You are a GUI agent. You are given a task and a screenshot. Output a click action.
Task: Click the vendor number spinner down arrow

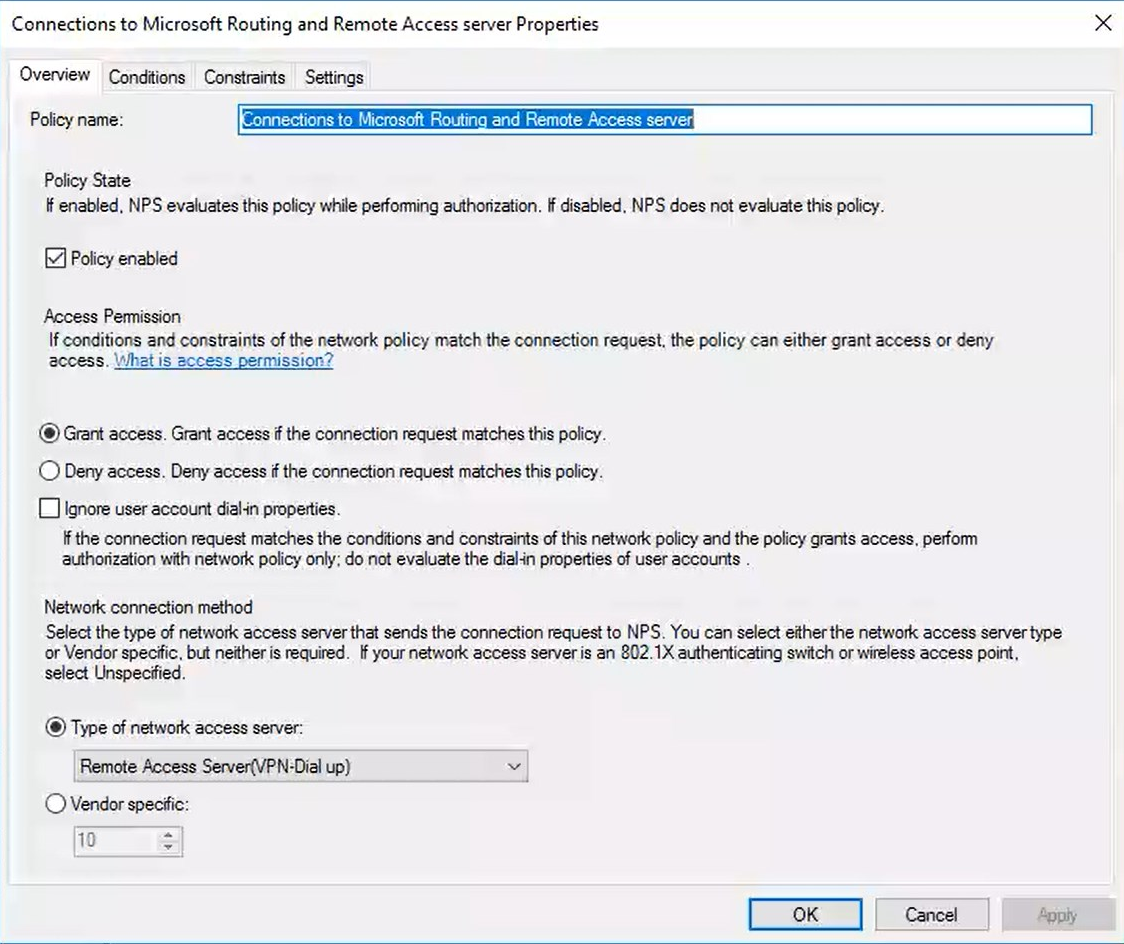[x=169, y=847]
